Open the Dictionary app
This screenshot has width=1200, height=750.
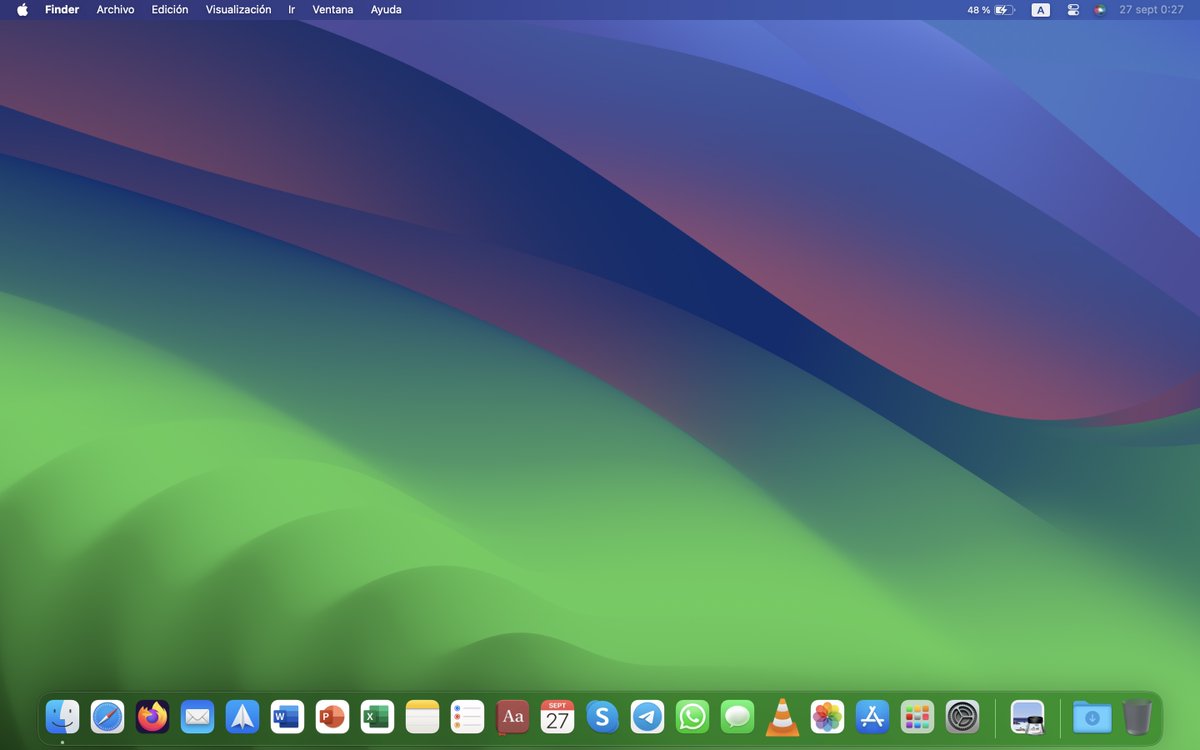(512, 716)
